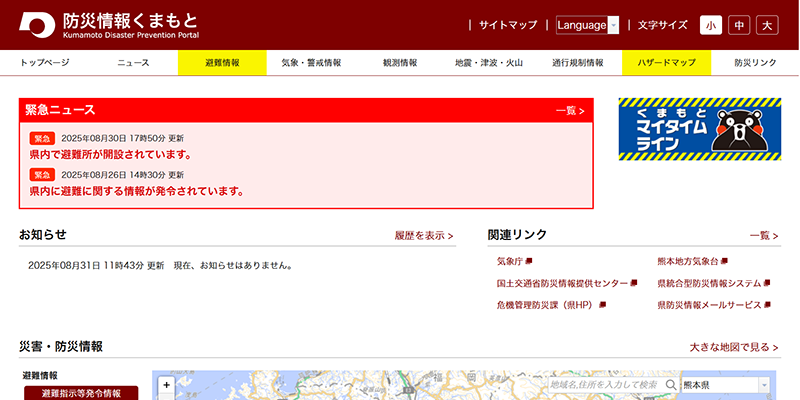
Task: Zoom in the map with the plus button
Action: (x=167, y=385)
